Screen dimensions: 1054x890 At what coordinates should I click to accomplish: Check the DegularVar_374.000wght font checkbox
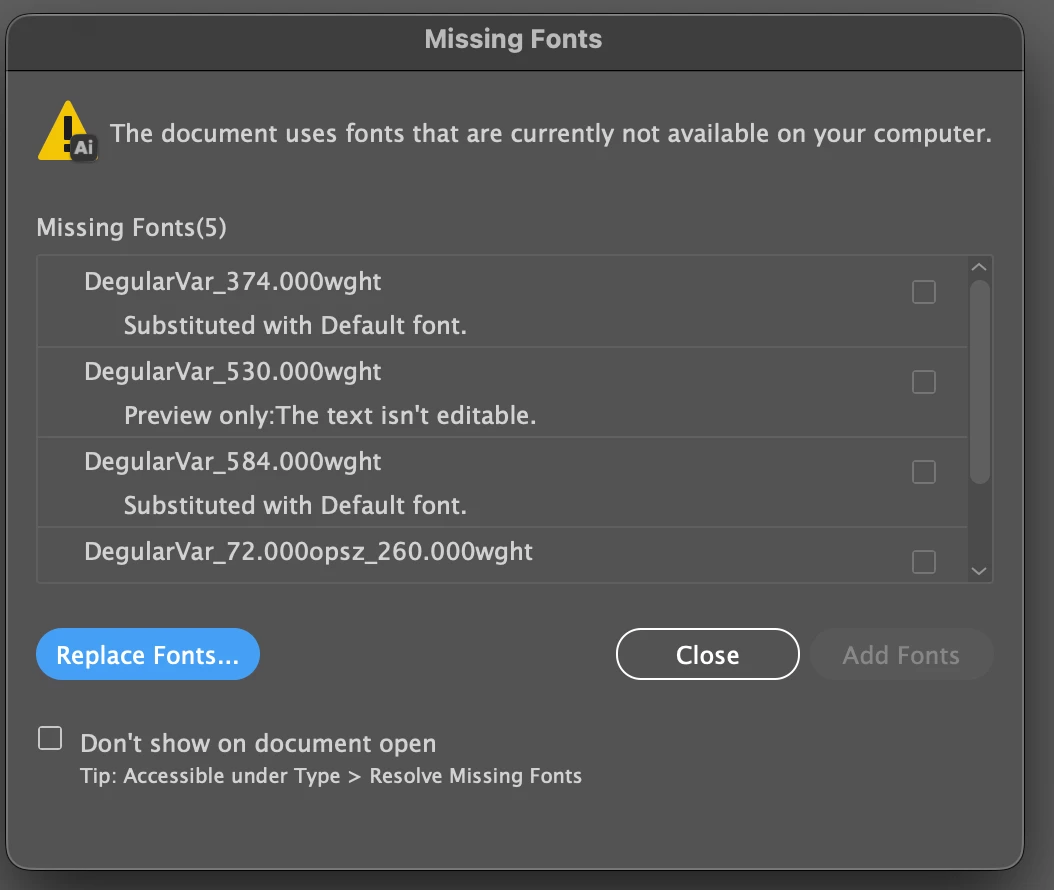(924, 292)
